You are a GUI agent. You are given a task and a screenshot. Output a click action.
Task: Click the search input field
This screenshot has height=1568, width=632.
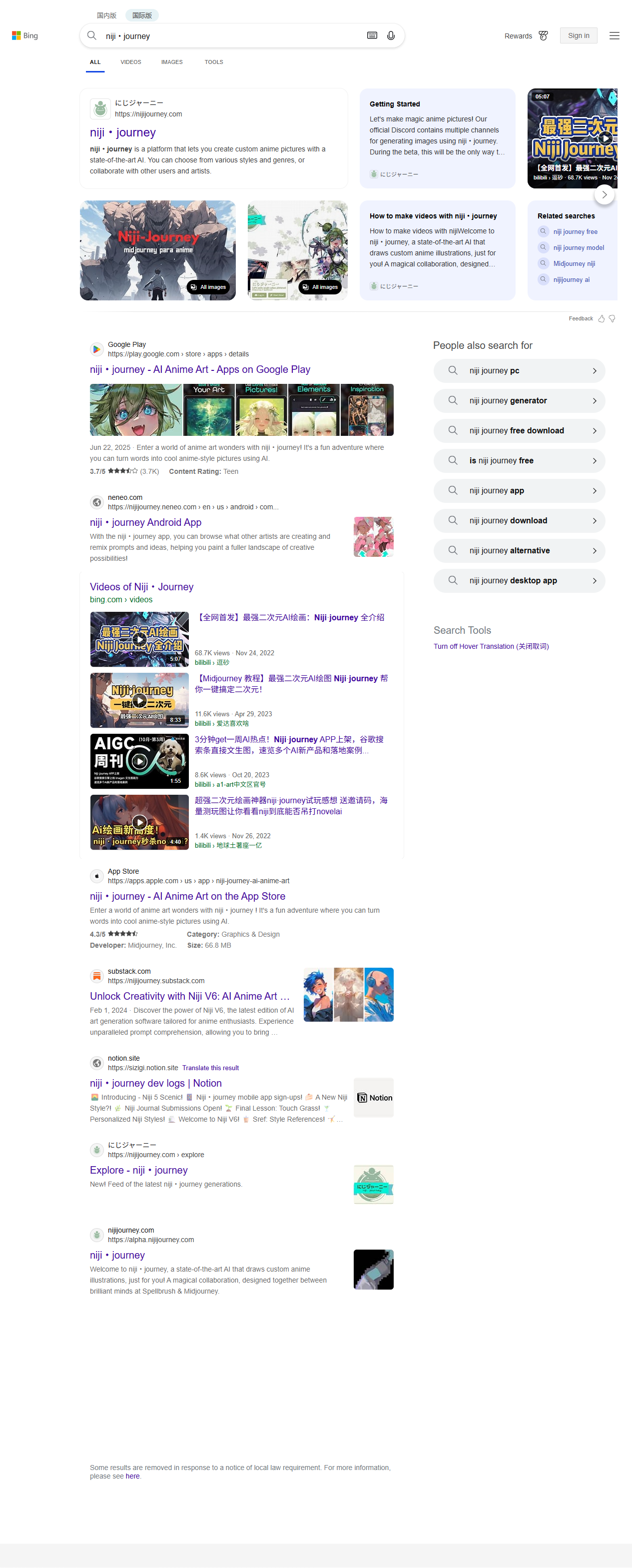pos(231,36)
